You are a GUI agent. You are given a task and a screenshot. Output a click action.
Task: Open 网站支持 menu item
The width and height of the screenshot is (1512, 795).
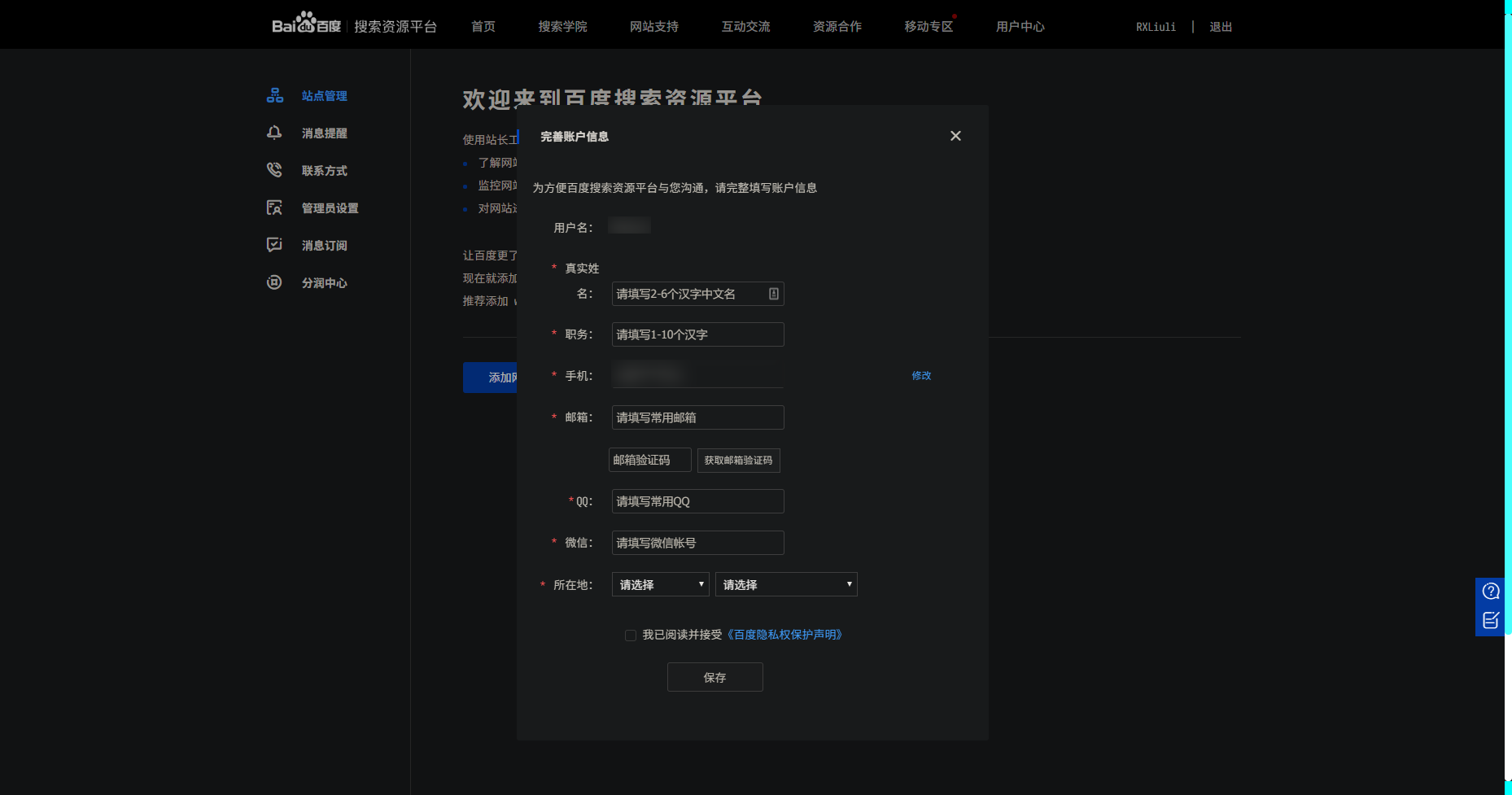tap(654, 27)
